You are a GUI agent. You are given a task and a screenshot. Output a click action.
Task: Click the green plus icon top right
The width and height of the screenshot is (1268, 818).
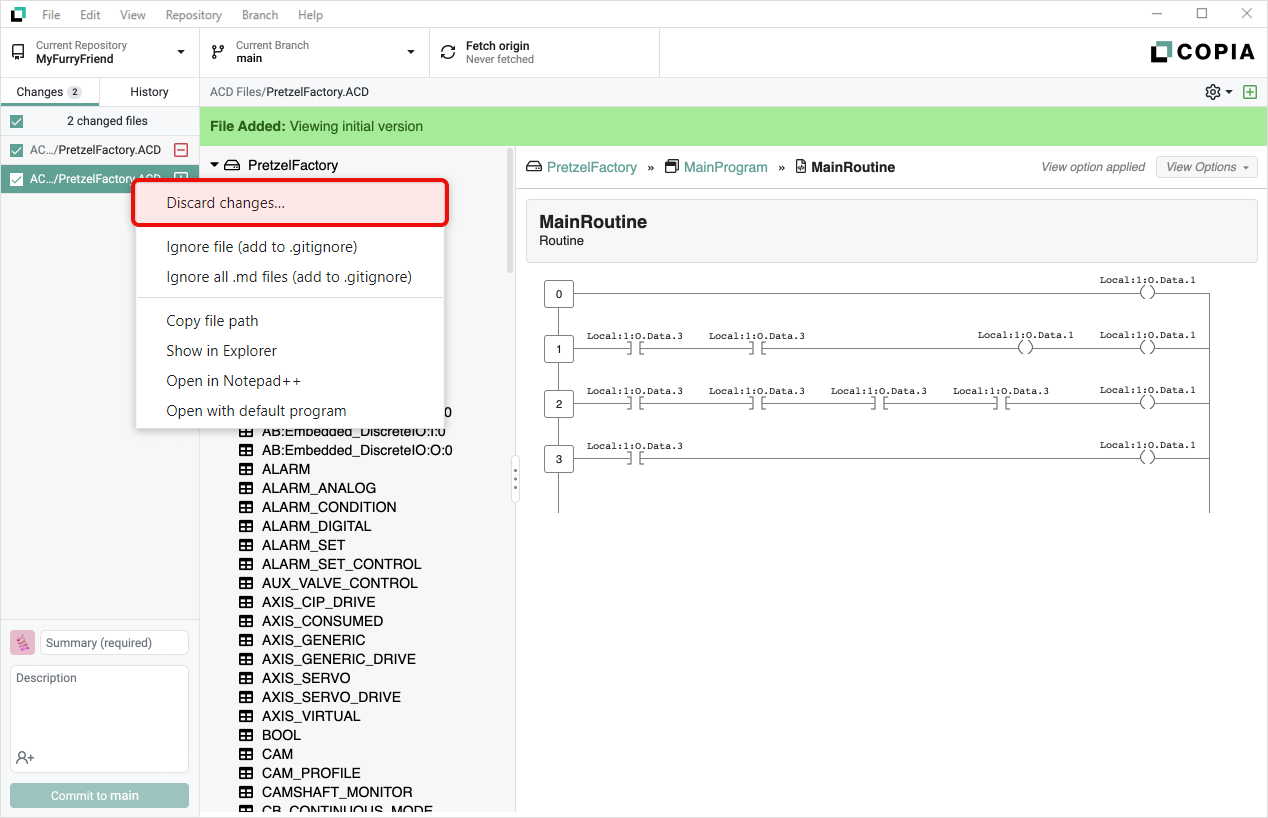click(x=1249, y=92)
